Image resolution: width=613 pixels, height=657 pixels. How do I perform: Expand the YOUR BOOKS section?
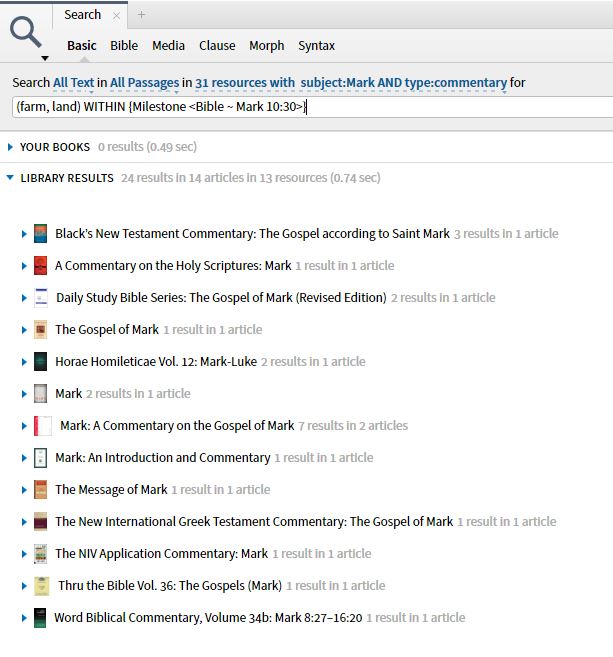(x=10, y=147)
